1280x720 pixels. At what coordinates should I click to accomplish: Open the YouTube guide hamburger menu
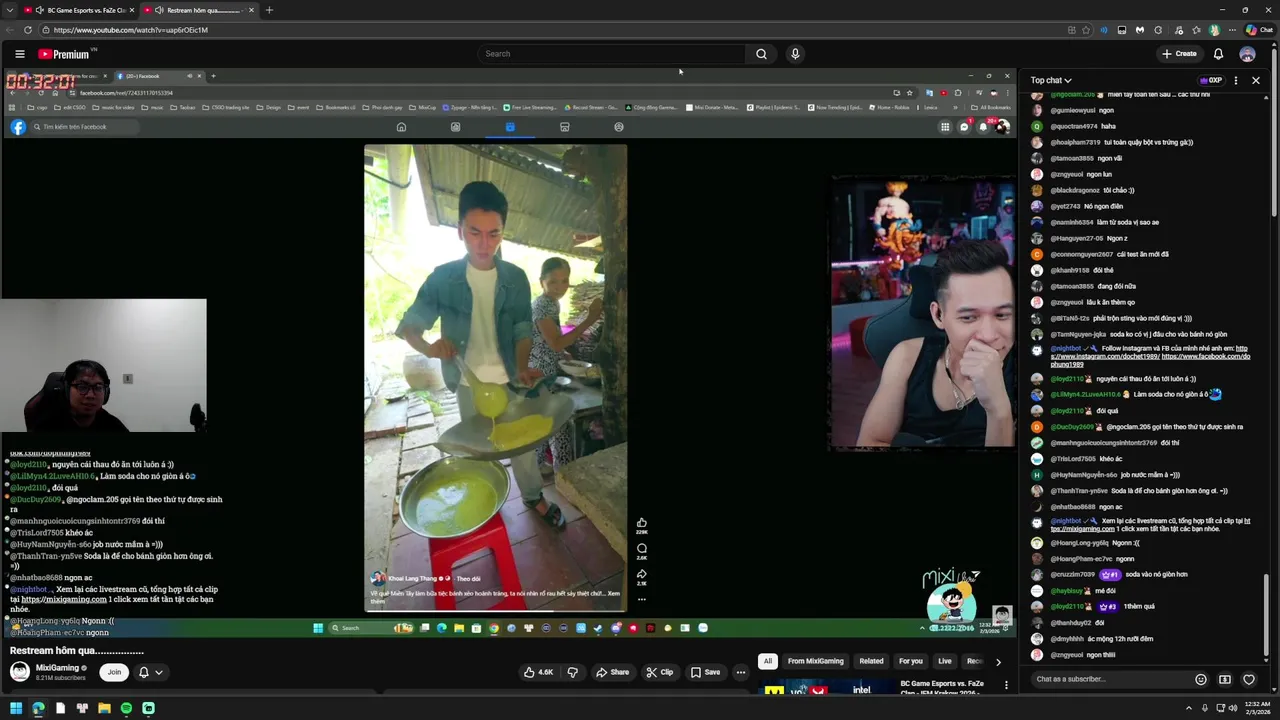pyautogui.click(x=19, y=54)
